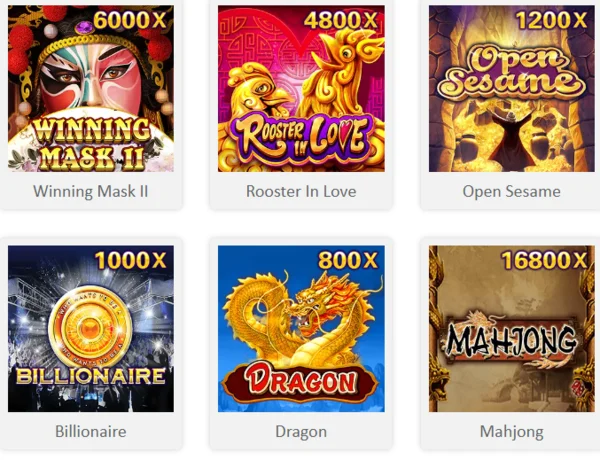Open the Winning Mask II game thumbnail
The image size is (600, 460).
point(91,88)
